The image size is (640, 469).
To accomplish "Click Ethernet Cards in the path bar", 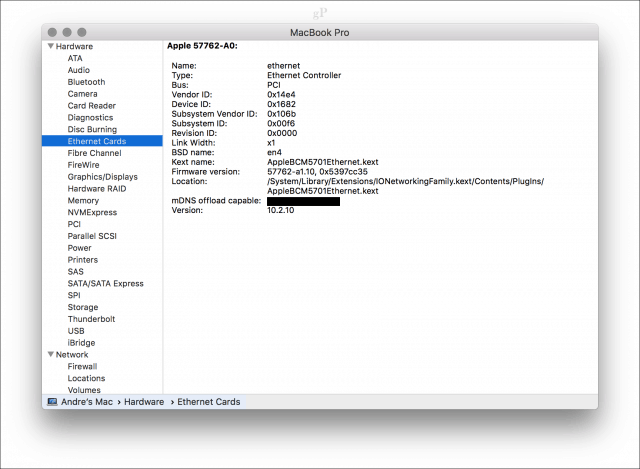I will pyautogui.click(x=209, y=402).
